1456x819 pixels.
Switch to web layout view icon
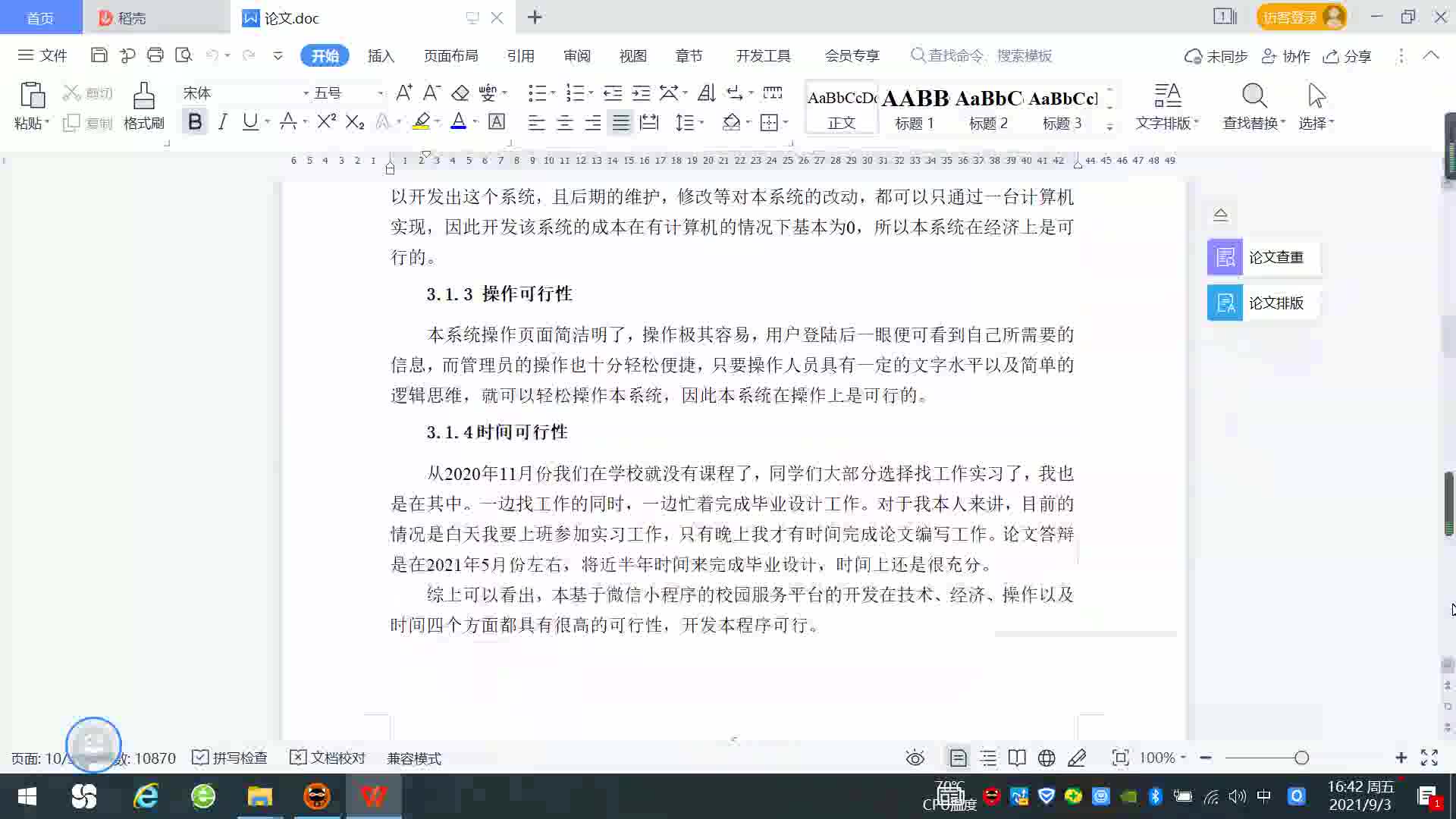click(x=1046, y=758)
